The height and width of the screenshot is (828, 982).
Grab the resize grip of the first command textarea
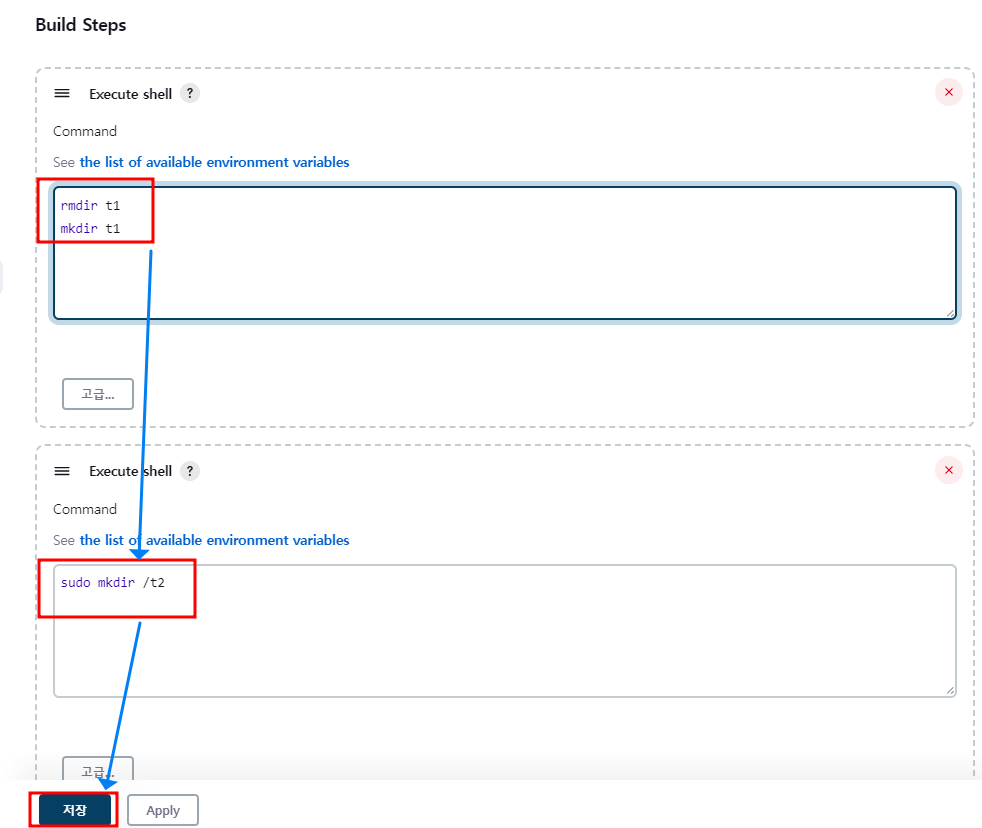coord(950,313)
